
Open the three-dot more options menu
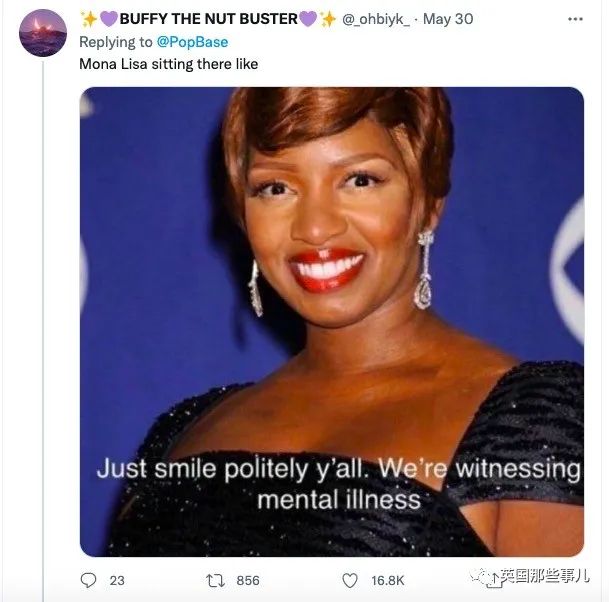point(575,19)
